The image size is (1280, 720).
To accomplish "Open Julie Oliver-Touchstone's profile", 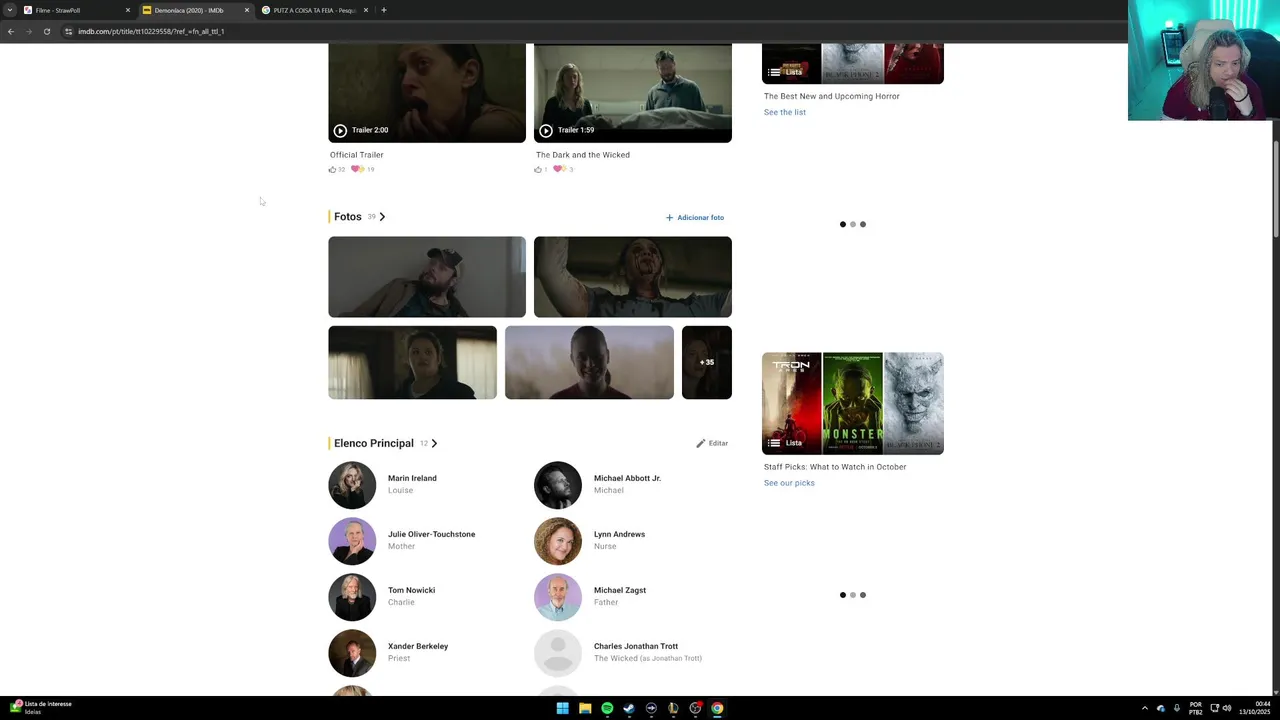I will (x=431, y=534).
